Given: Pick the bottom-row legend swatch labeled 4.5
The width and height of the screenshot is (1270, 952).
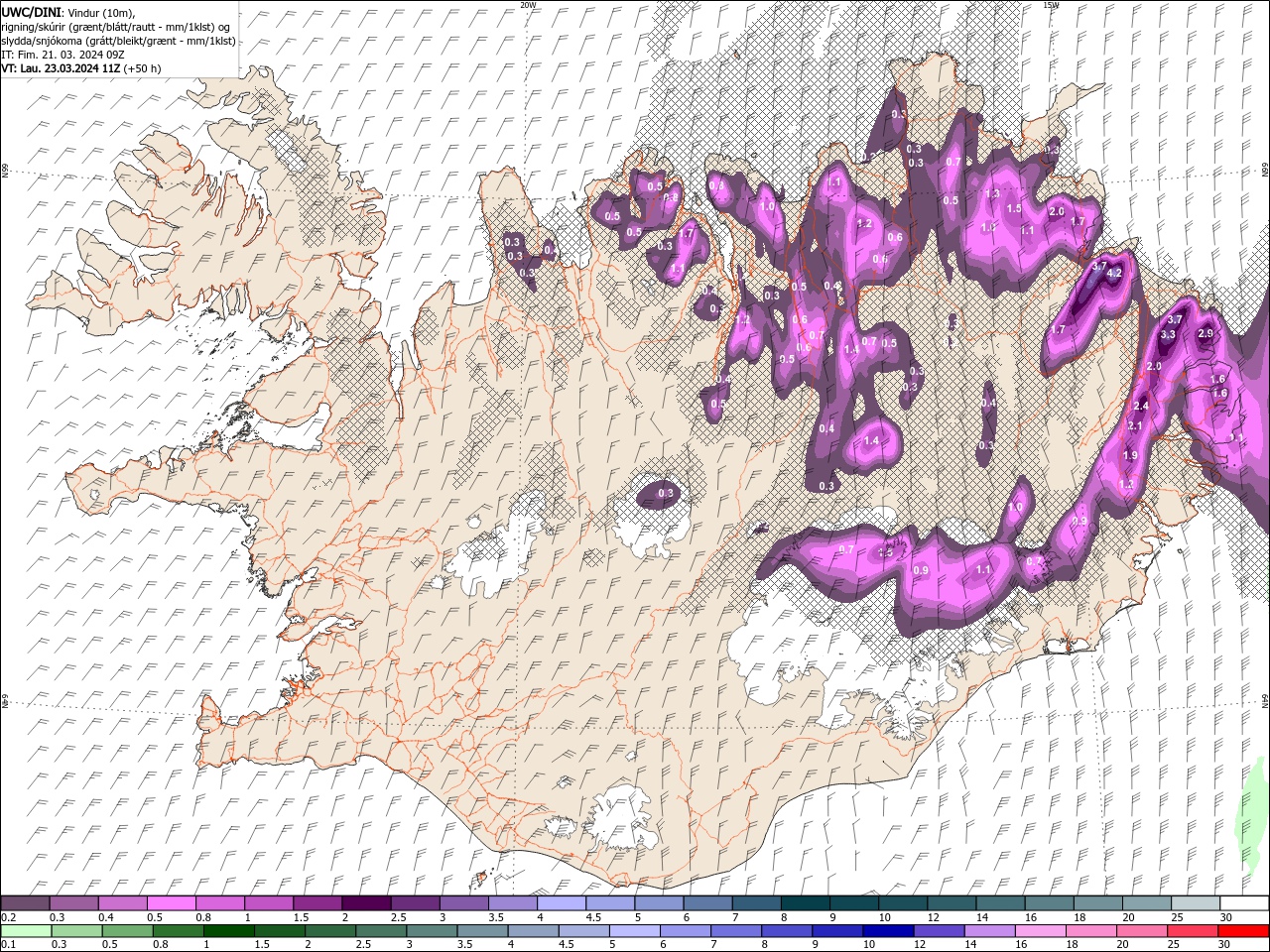Looking at the screenshot, I should pos(582,930).
